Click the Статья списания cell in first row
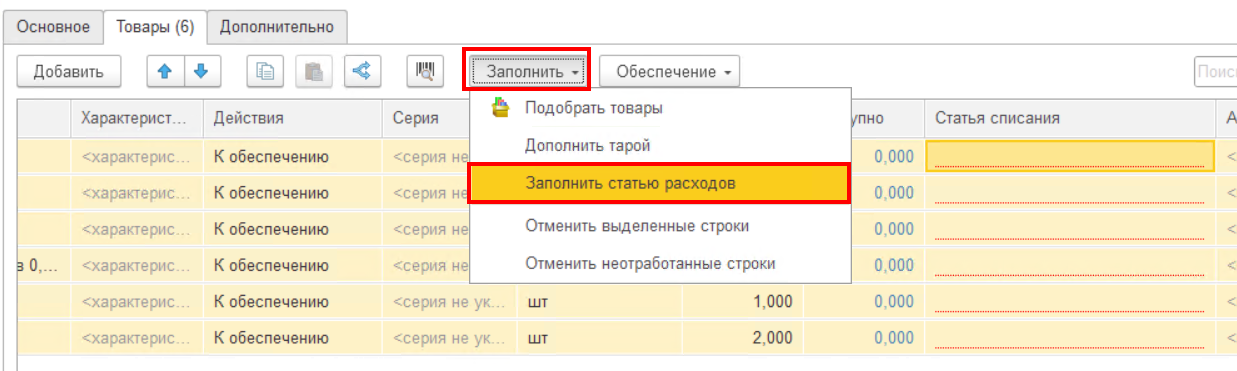Screen dimensions: 1237x371 (1069, 156)
